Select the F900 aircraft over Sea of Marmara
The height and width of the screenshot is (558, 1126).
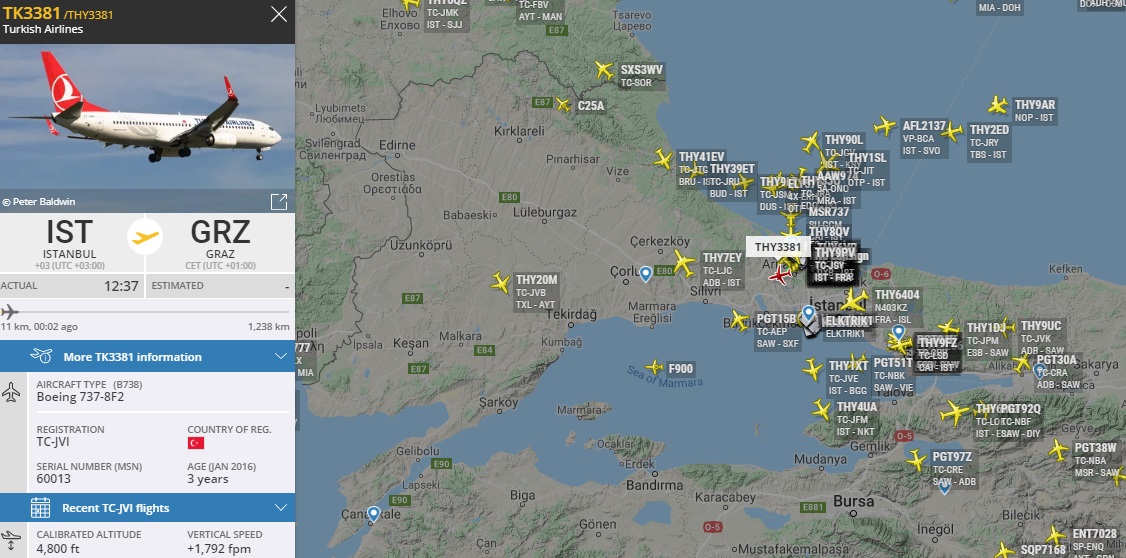654,368
